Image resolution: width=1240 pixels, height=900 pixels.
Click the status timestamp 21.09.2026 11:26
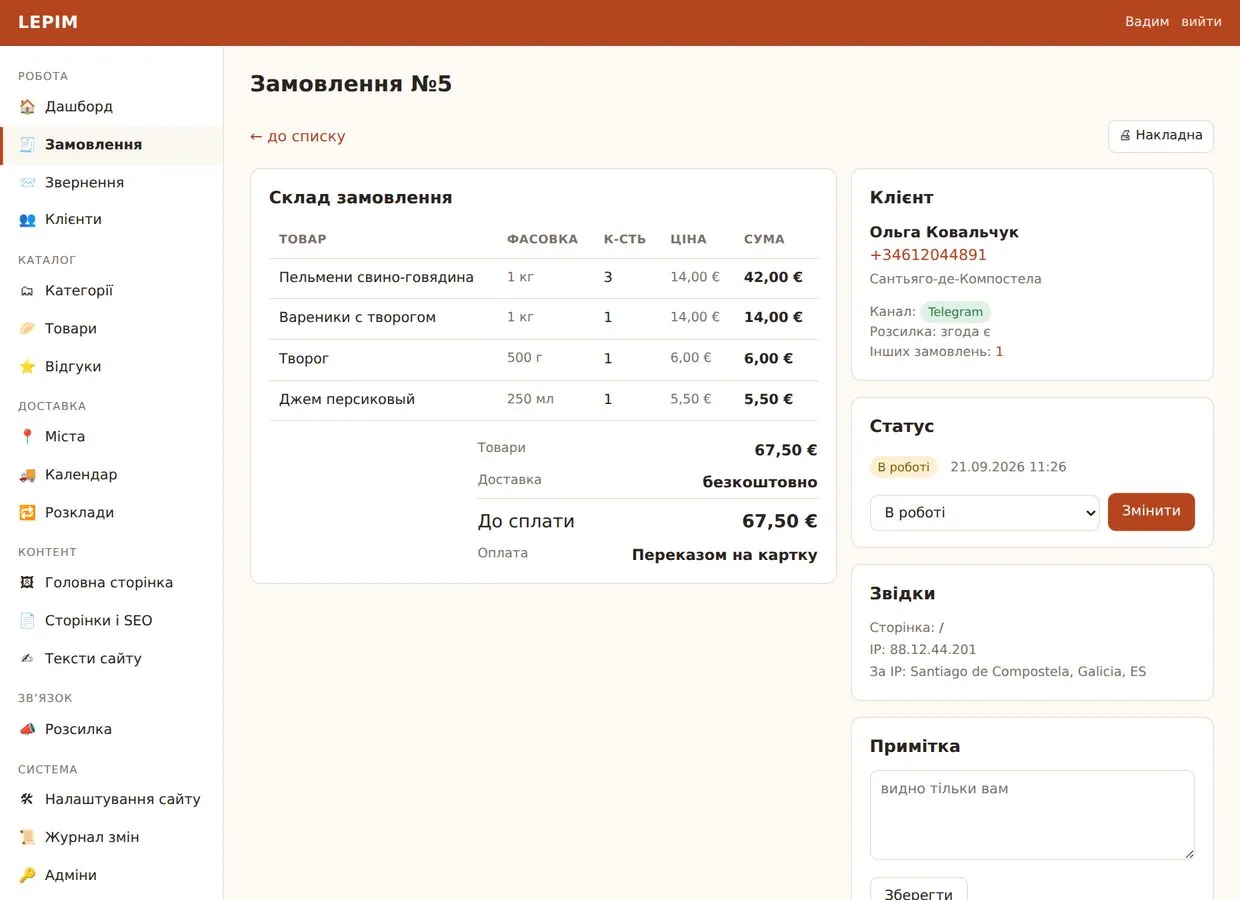point(1008,467)
